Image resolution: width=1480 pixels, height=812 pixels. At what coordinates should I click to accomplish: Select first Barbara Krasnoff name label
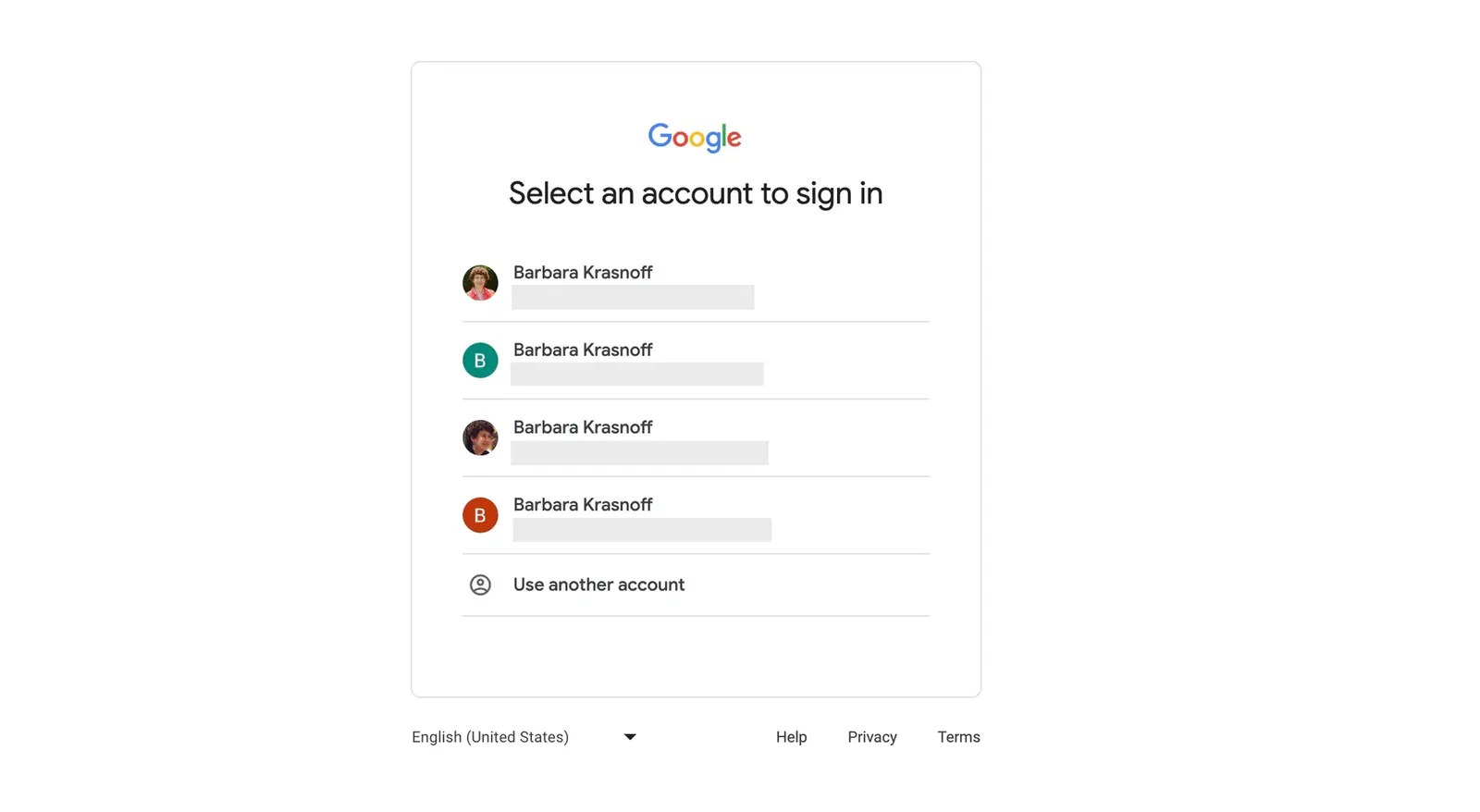[583, 273]
